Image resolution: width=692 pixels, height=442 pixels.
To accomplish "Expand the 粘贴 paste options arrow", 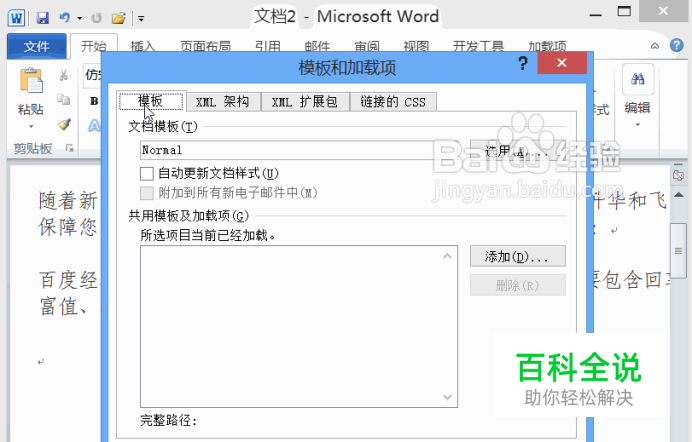I will tap(31, 127).
